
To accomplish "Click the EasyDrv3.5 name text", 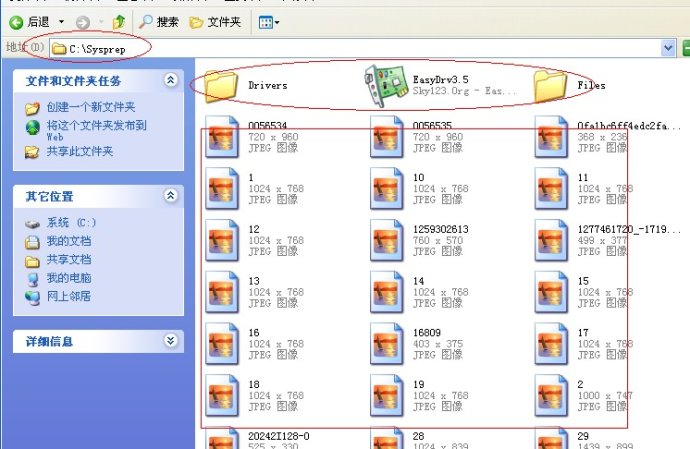I will [440, 80].
